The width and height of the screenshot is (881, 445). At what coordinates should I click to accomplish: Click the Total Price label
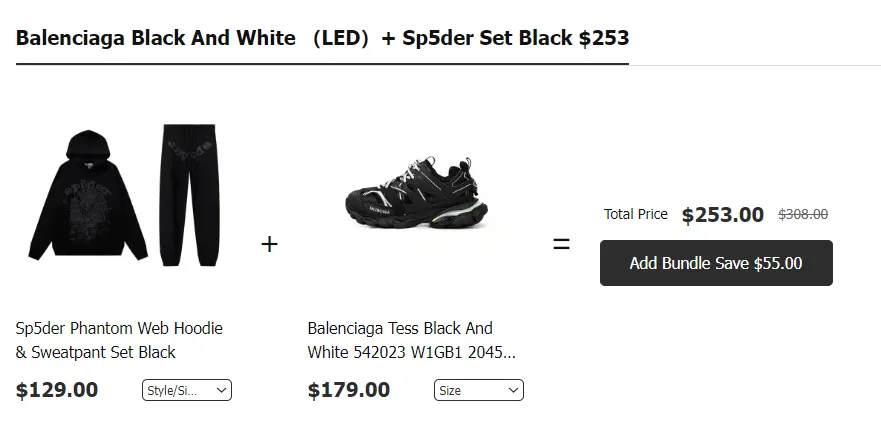[x=635, y=214]
